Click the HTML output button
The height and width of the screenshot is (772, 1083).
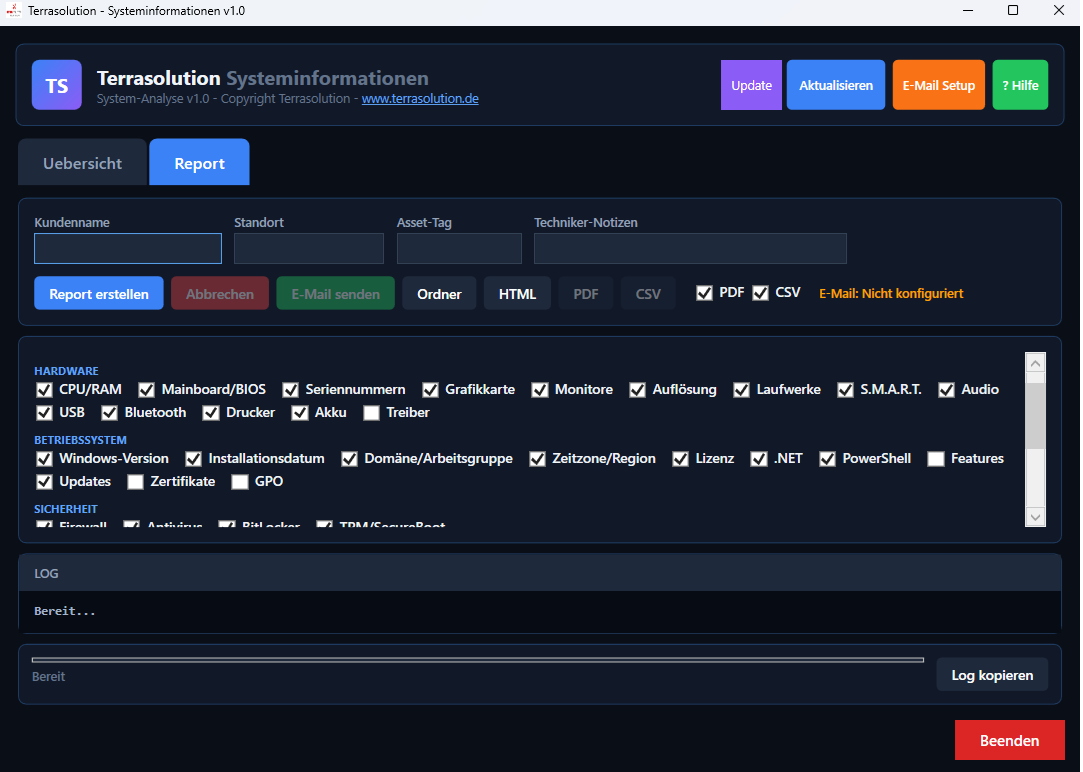coord(517,294)
